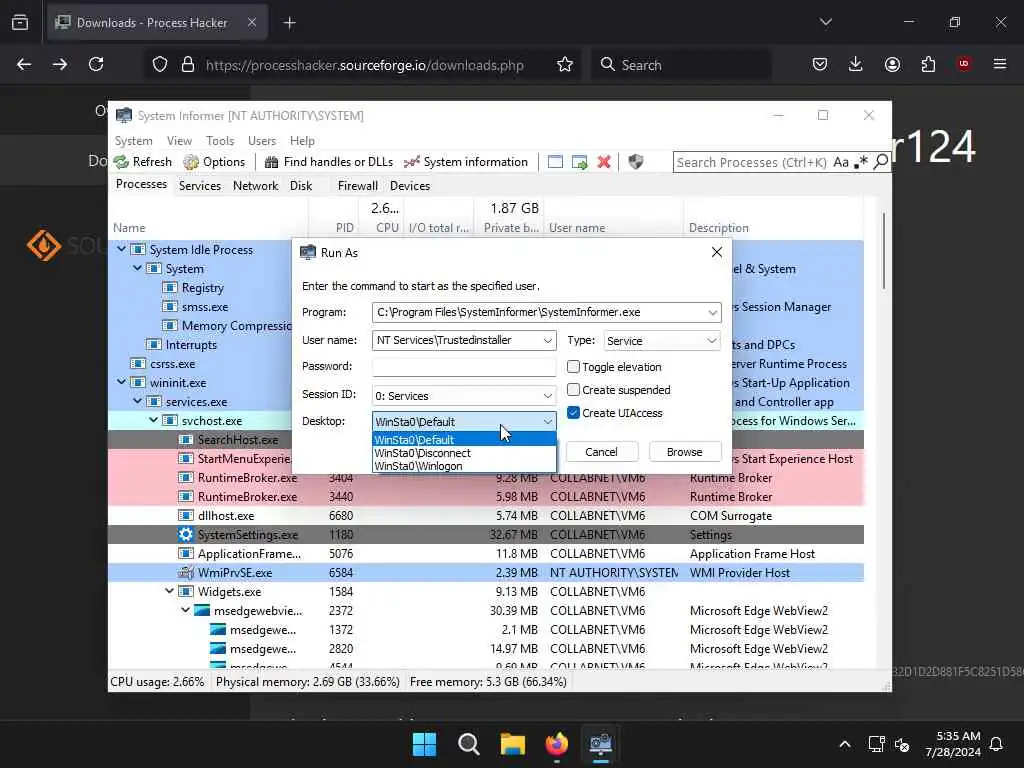
Task: Collapse System Idle Process tree node
Action: coord(121,249)
